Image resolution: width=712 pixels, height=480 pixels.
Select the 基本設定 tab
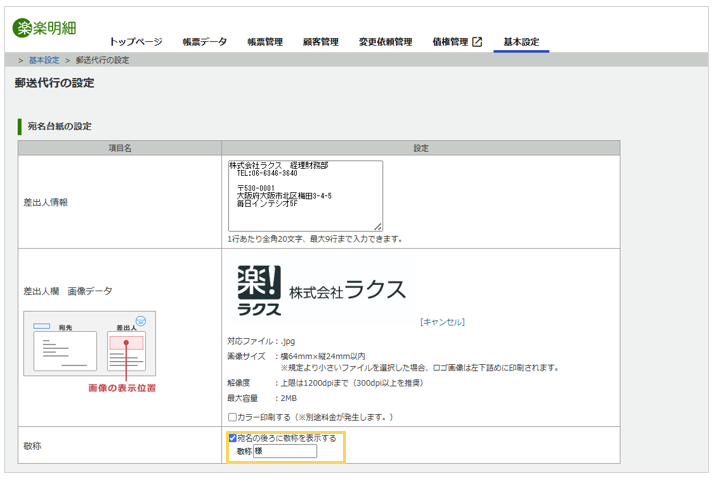point(521,42)
